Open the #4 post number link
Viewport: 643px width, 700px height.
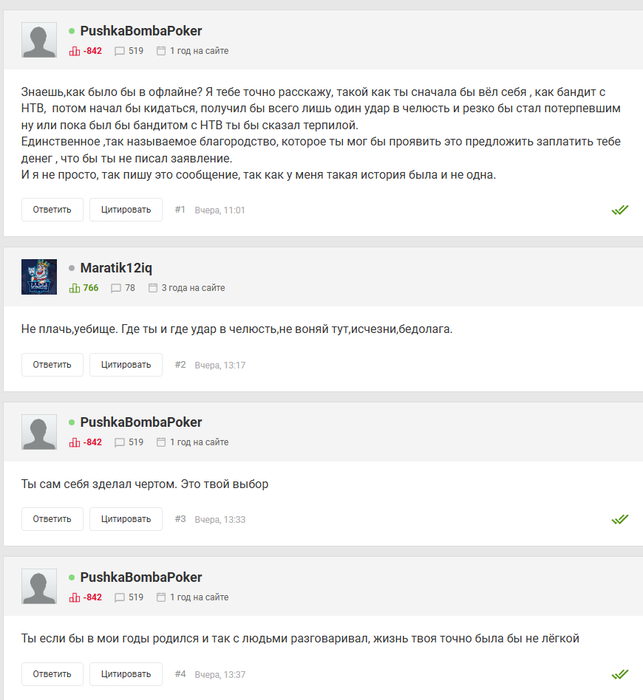point(180,674)
